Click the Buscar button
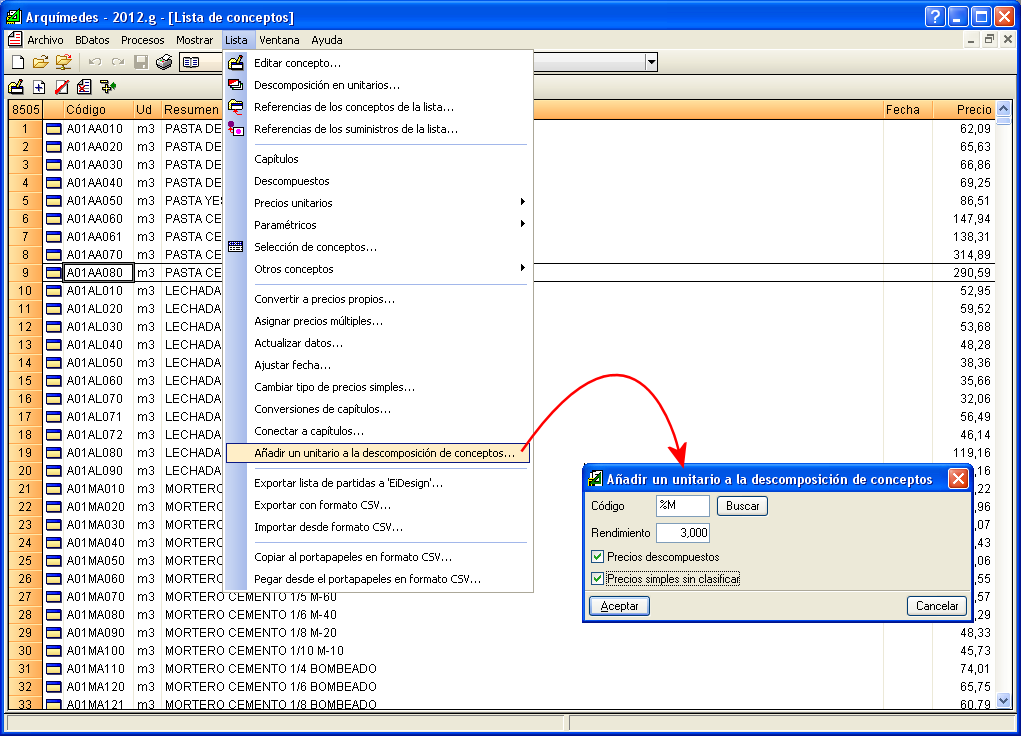This screenshot has width=1021, height=736. click(x=742, y=506)
